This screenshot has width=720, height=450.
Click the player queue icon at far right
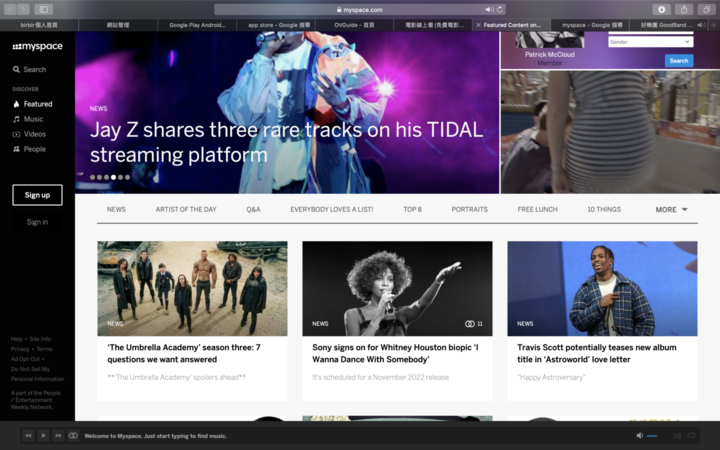point(692,435)
